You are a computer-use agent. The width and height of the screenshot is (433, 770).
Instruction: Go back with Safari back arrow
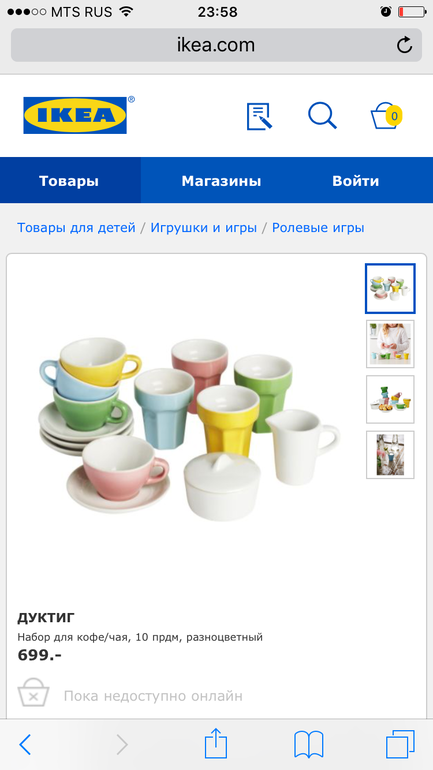[x=25, y=745]
